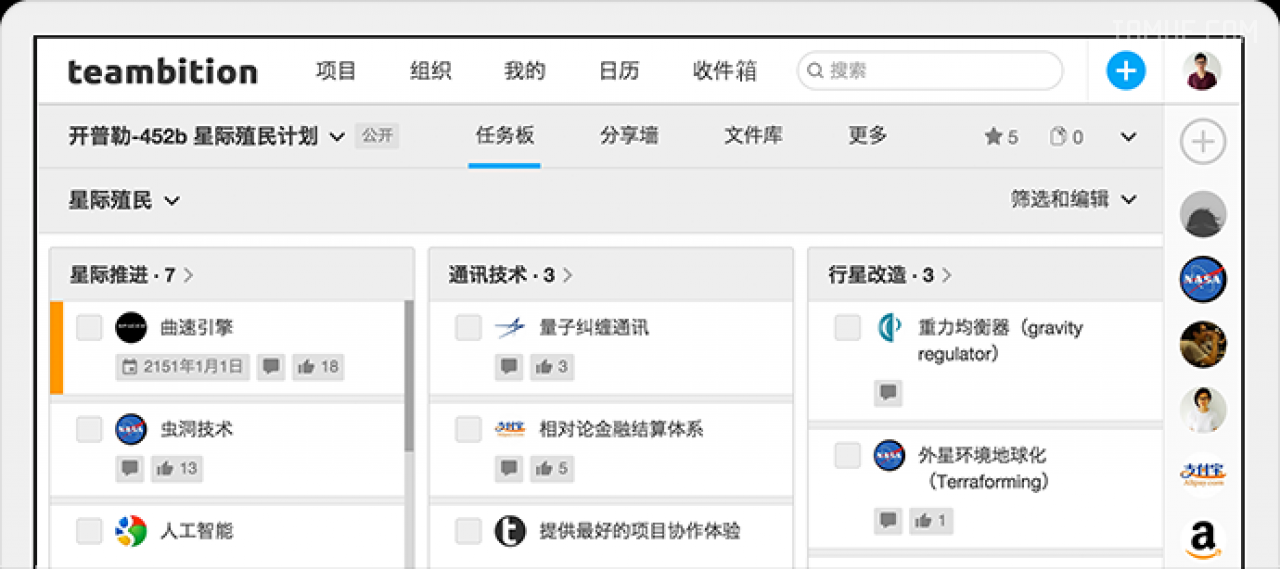Open 日历 in top navigation

[619, 71]
